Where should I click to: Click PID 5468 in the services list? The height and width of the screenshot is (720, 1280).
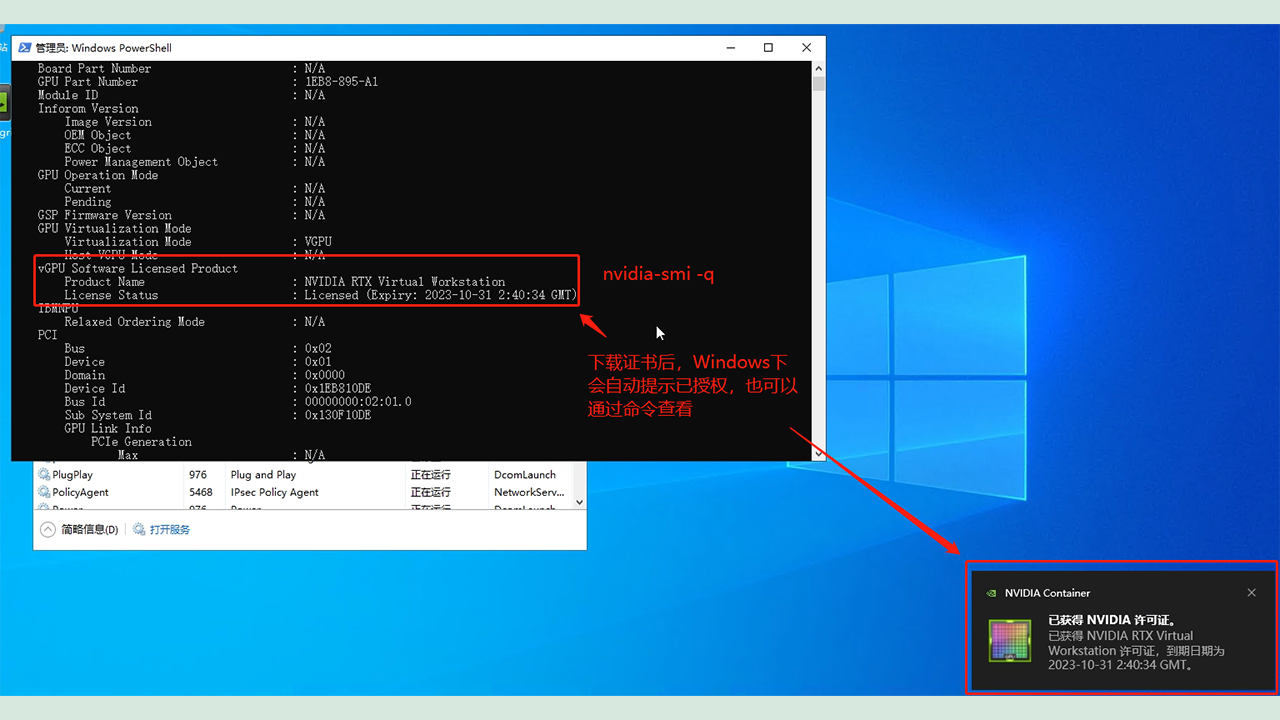pyautogui.click(x=201, y=492)
